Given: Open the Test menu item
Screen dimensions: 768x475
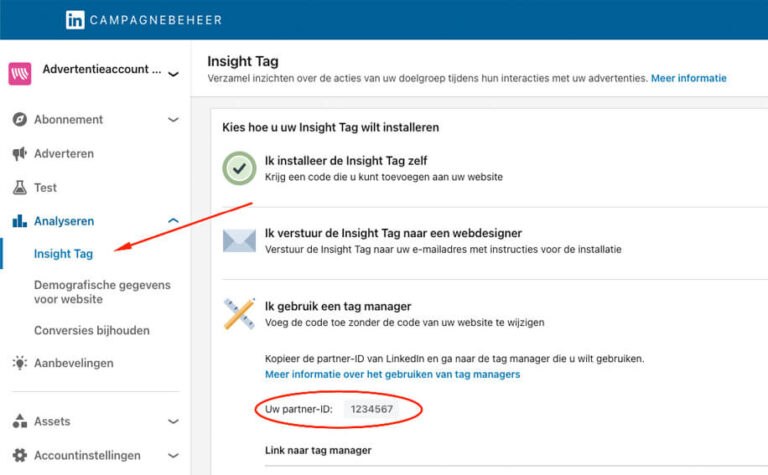Looking at the screenshot, I should [x=45, y=188].
